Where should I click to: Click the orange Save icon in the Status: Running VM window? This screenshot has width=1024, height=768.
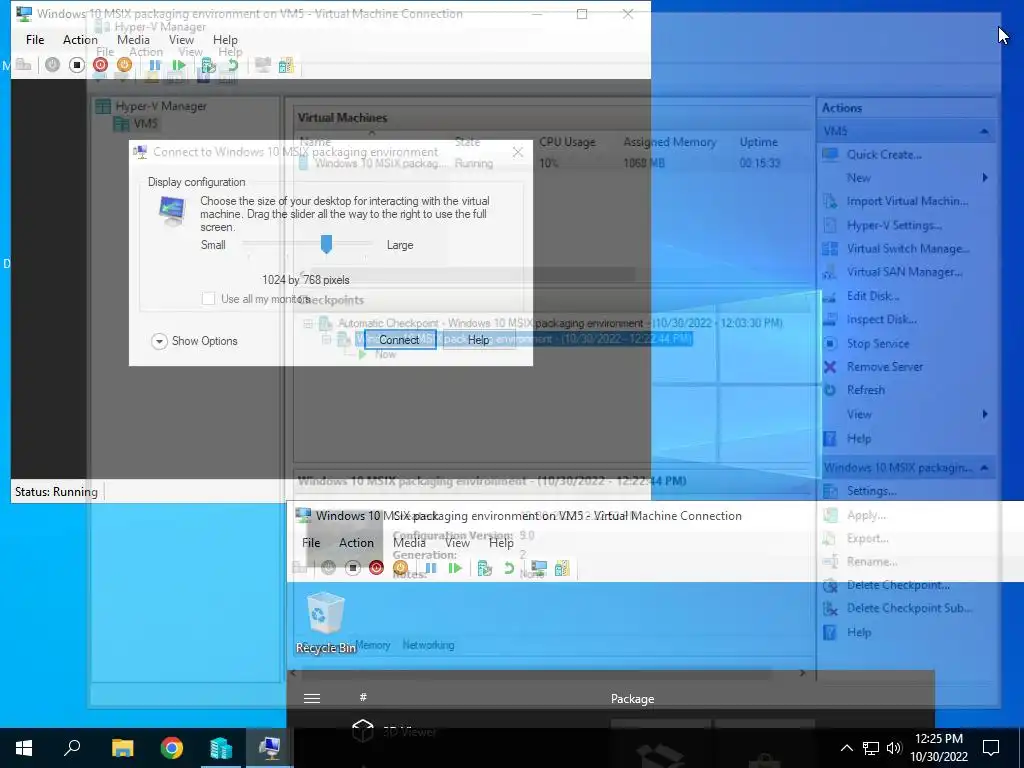(x=124, y=65)
